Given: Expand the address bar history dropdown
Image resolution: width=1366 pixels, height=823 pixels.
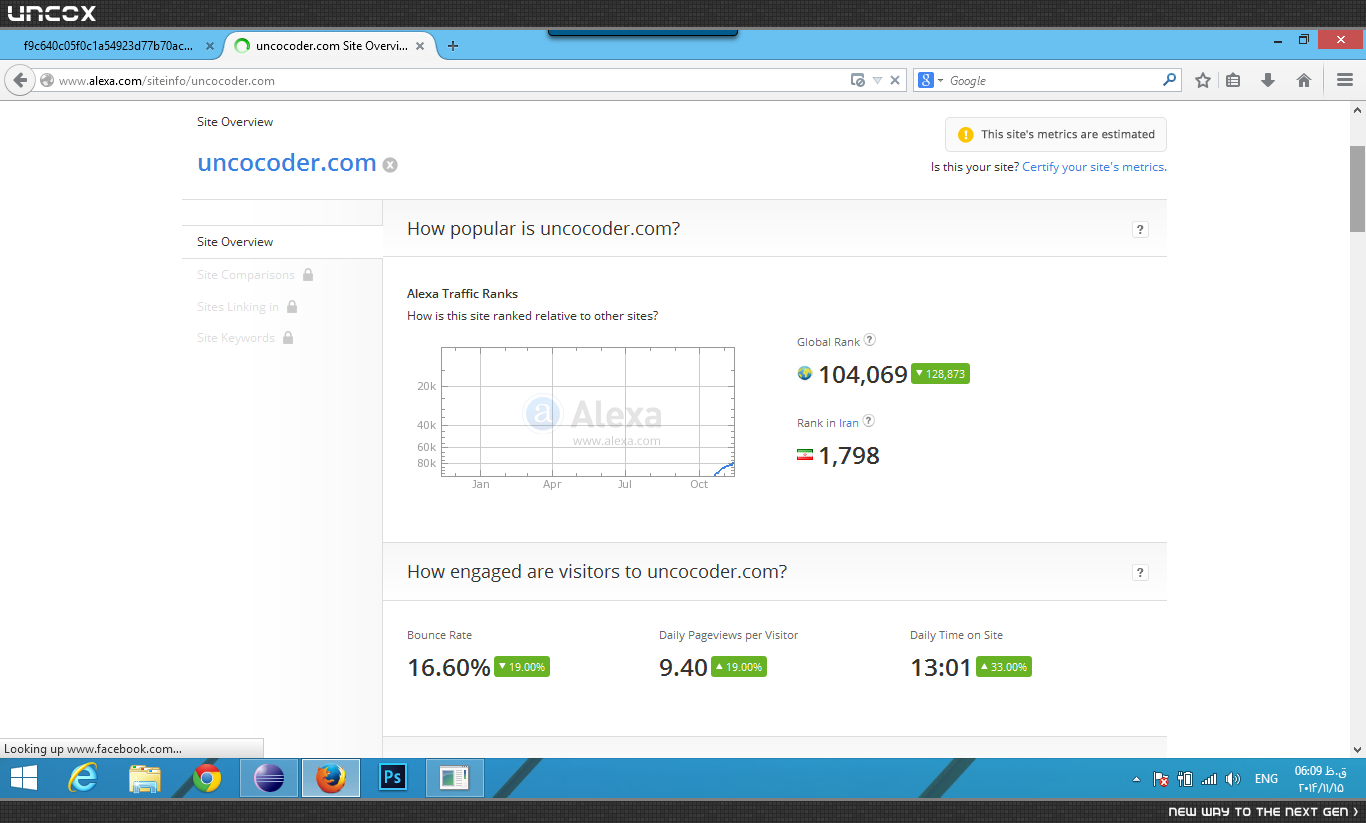Looking at the screenshot, I should coord(877,81).
